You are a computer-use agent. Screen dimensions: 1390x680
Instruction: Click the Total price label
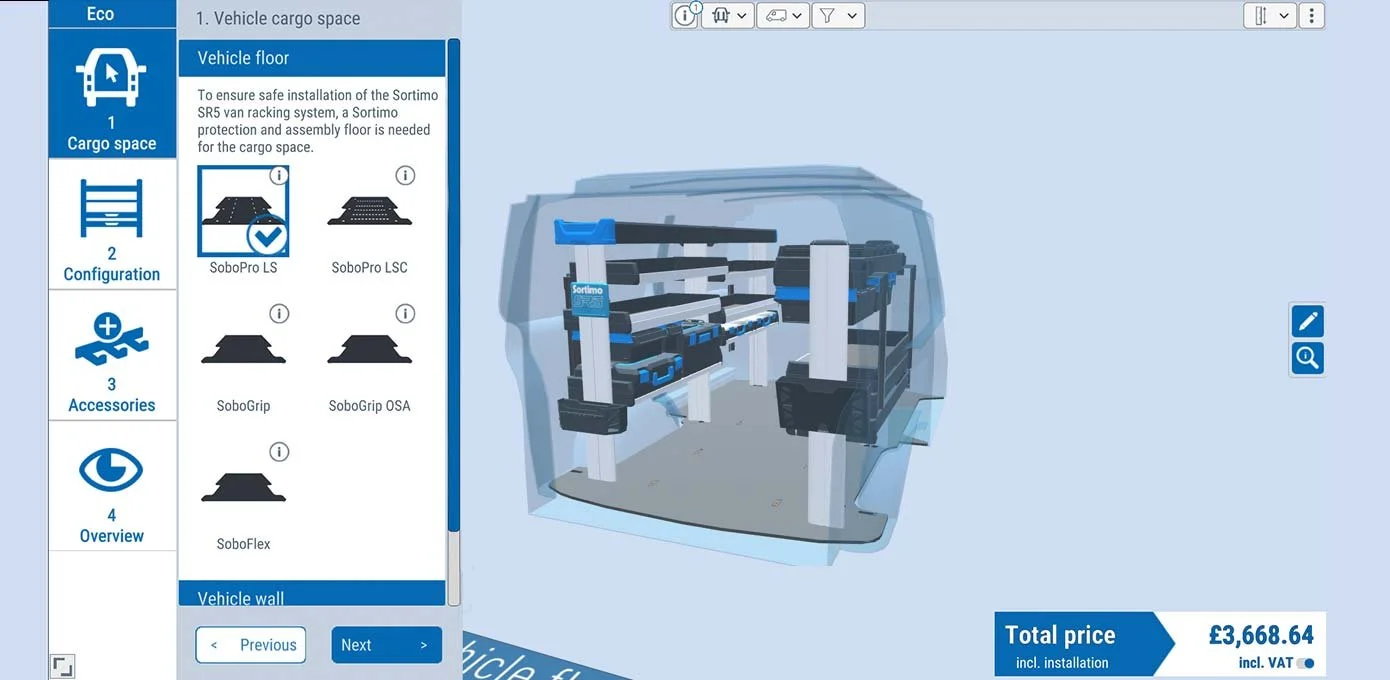coord(1060,635)
